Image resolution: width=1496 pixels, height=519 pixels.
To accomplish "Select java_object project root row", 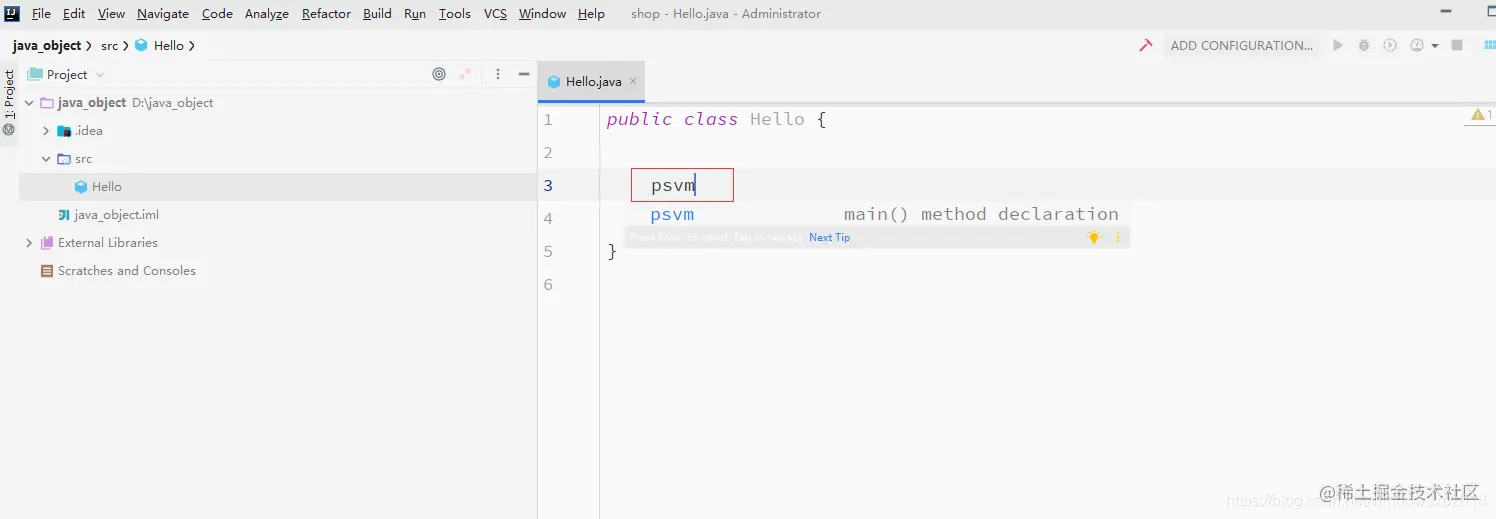I will [x=278, y=103].
